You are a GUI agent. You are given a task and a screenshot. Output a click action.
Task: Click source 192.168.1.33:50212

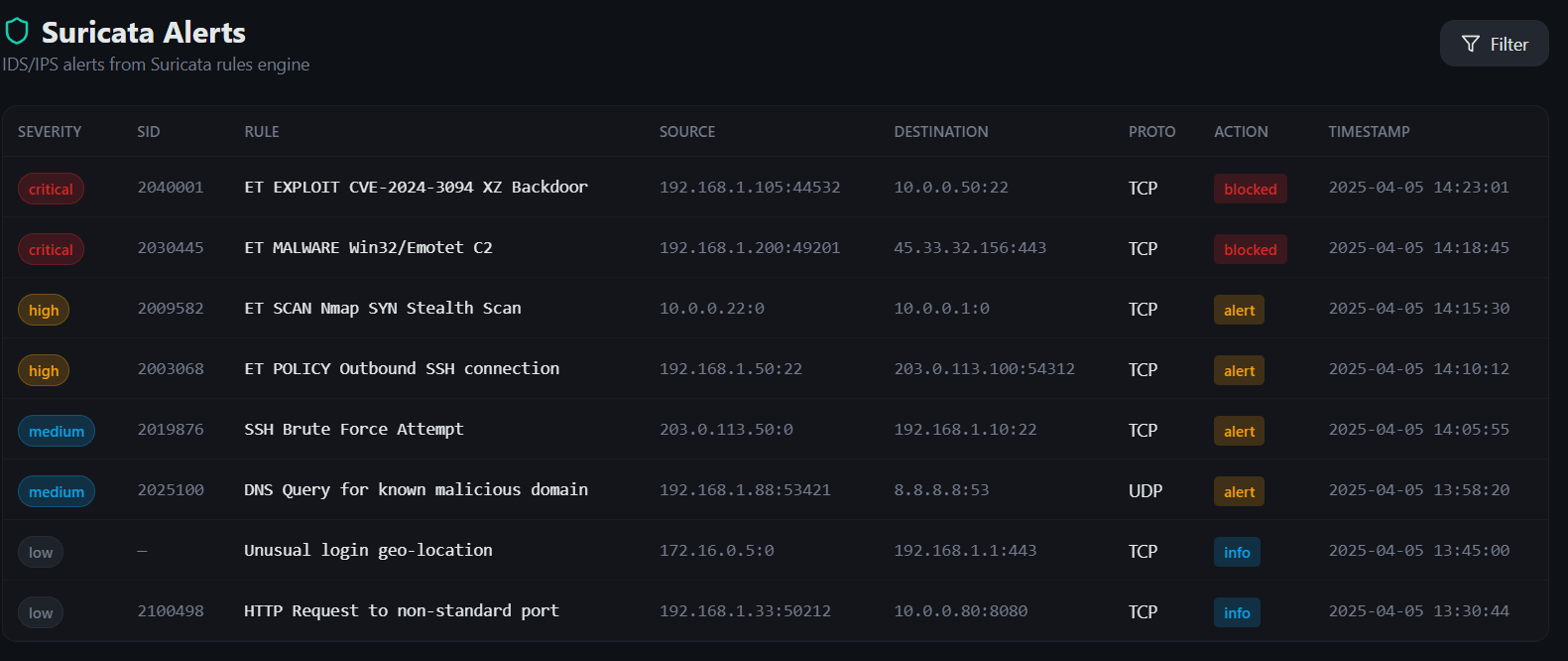click(745, 610)
